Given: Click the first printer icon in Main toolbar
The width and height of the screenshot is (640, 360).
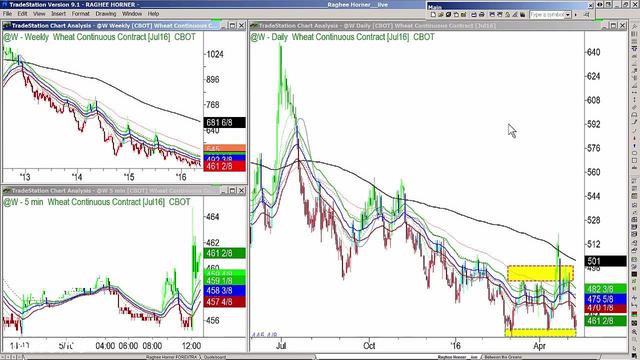Looking at the screenshot, I should [x=474, y=14].
